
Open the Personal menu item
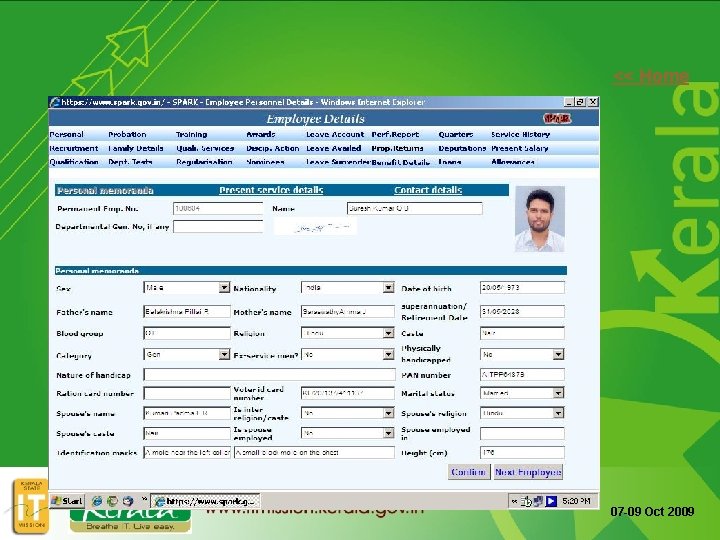pos(67,135)
